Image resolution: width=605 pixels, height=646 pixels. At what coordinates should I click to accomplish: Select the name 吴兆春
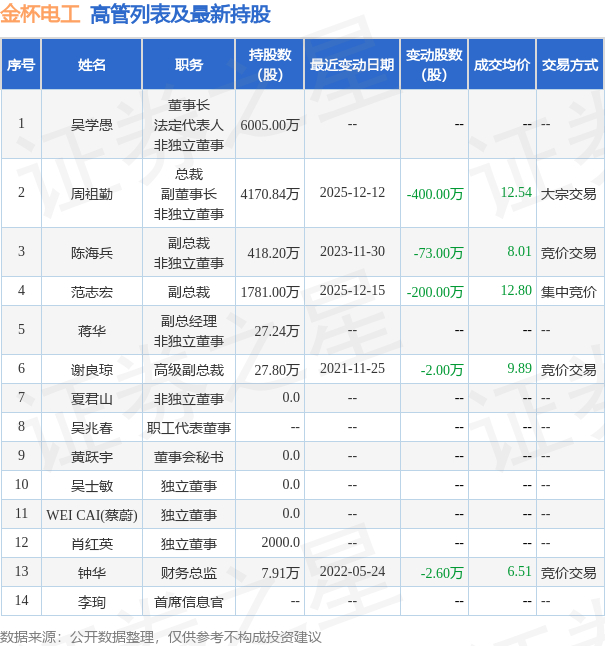click(91, 427)
